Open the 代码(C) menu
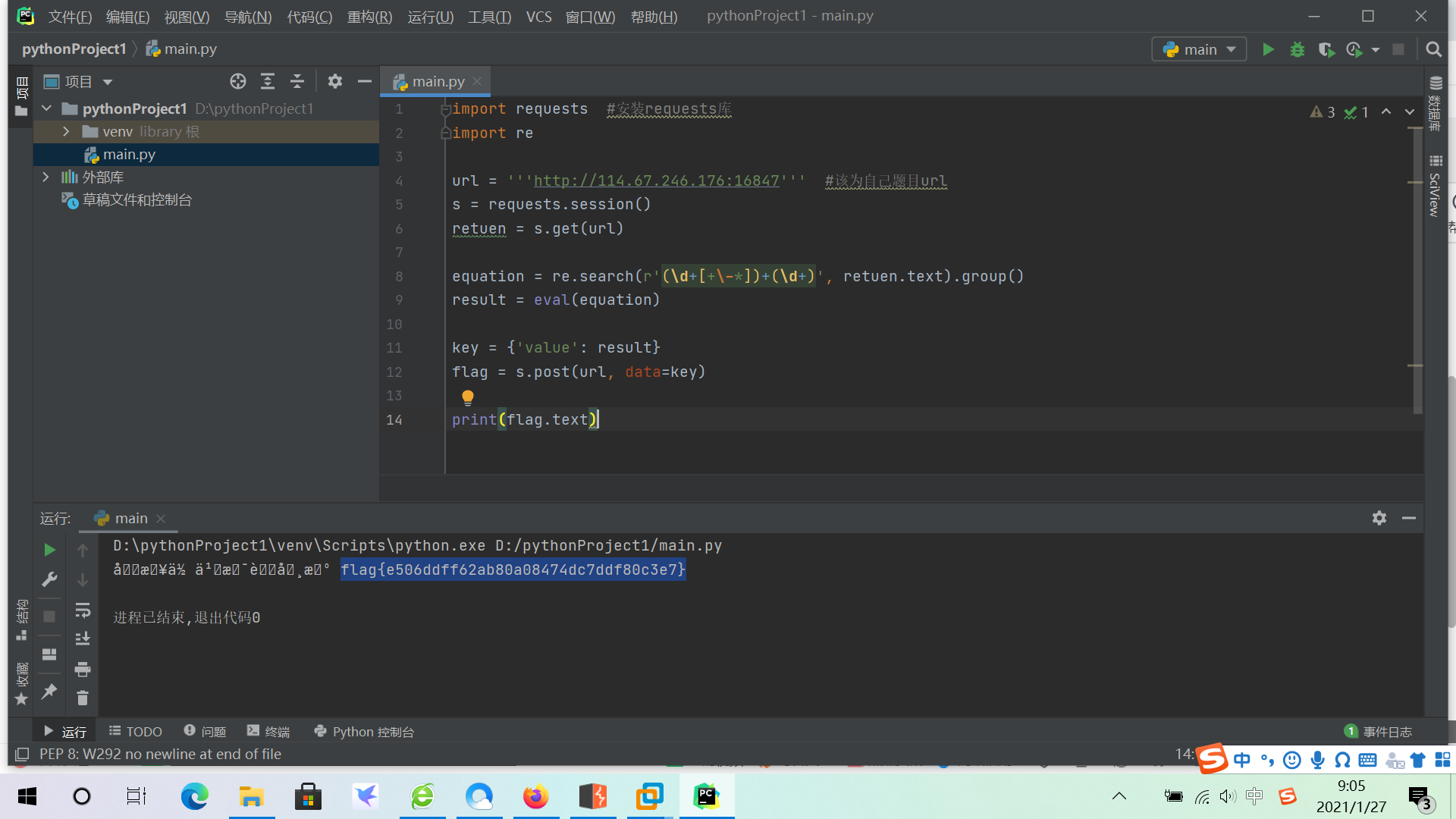 point(309,16)
